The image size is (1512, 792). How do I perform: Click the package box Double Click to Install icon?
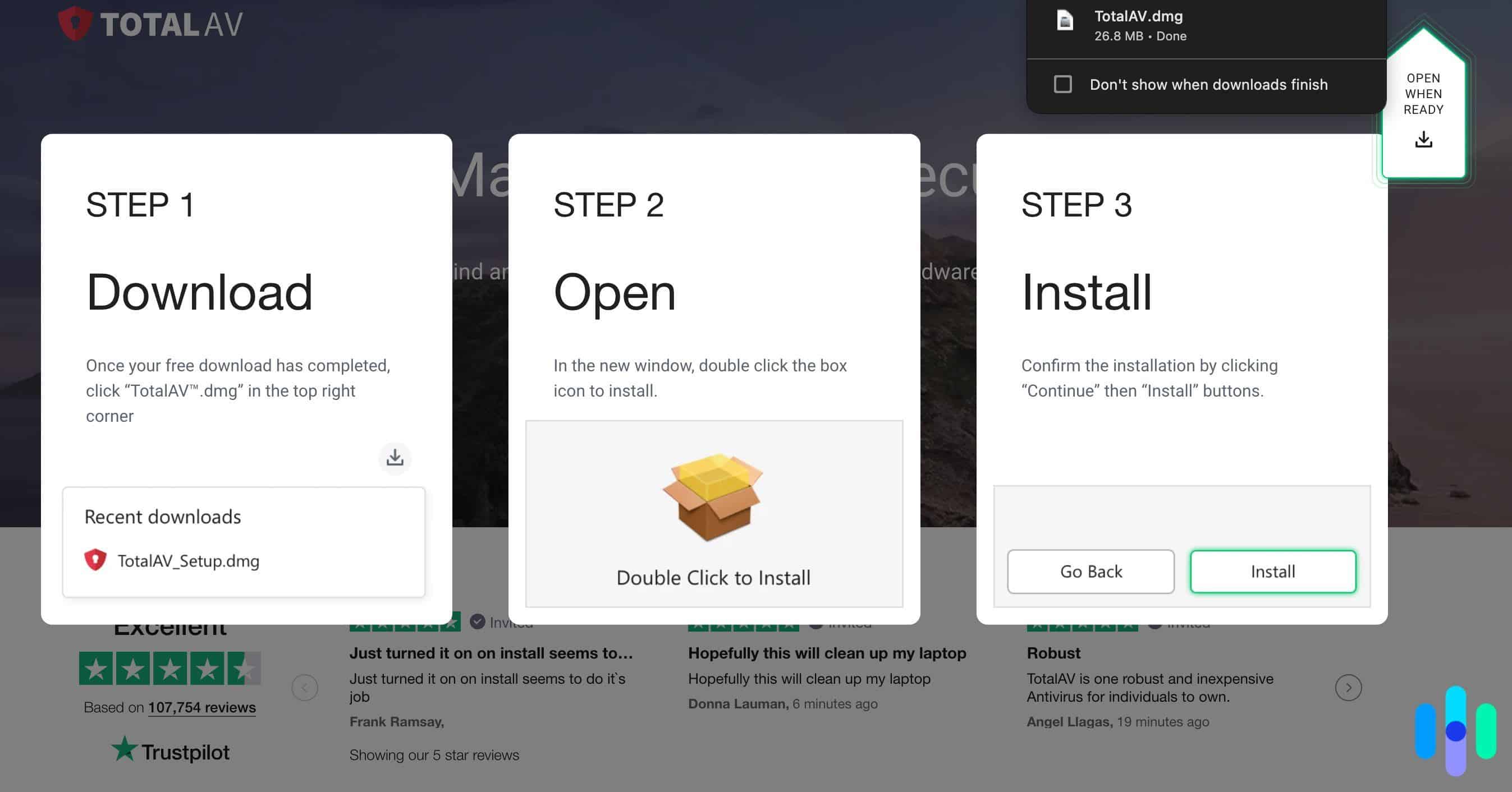714,496
